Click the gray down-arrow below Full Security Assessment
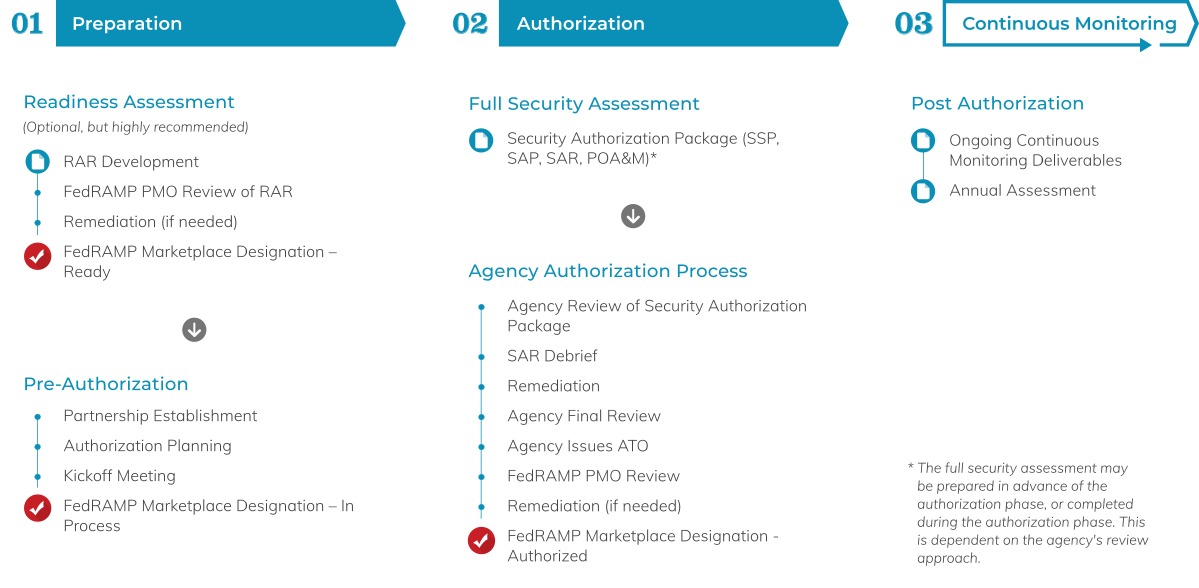The width and height of the screenshot is (1199, 588). pos(632,216)
